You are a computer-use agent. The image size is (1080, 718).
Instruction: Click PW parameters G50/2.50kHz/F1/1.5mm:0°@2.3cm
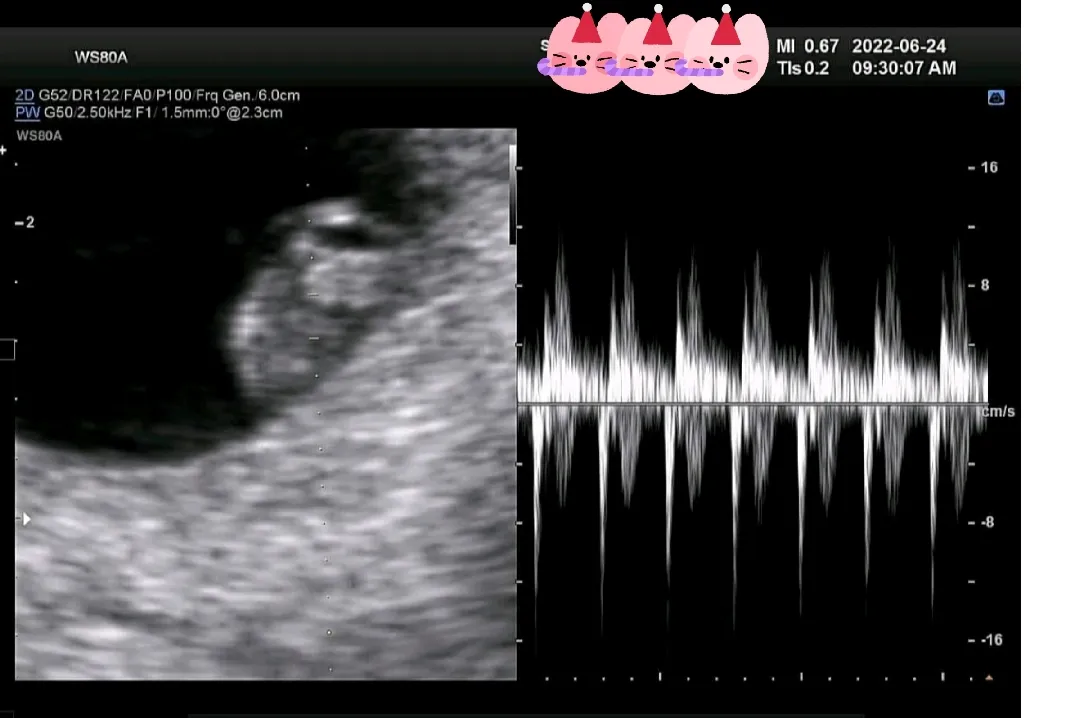tap(163, 112)
